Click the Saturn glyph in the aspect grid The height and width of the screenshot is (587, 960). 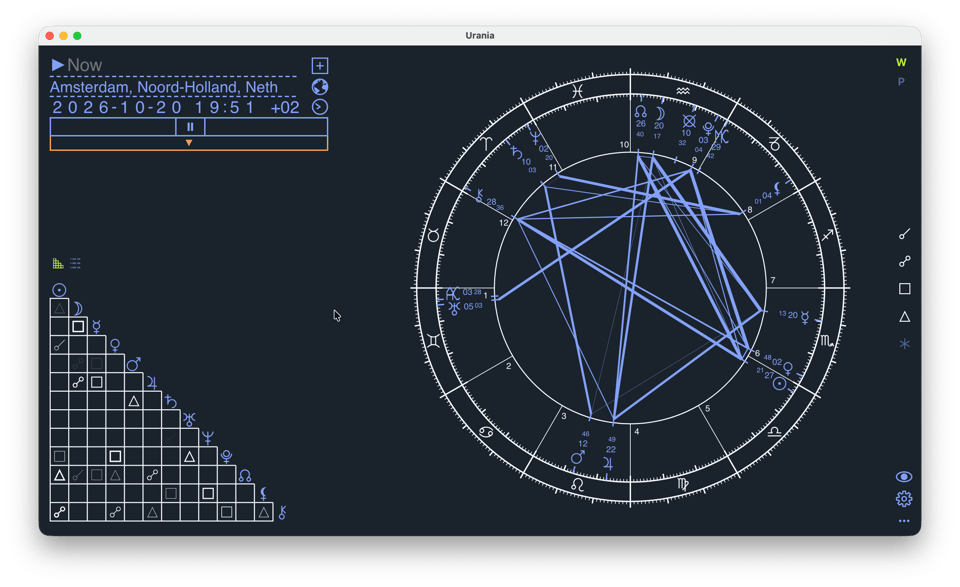(x=171, y=402)
